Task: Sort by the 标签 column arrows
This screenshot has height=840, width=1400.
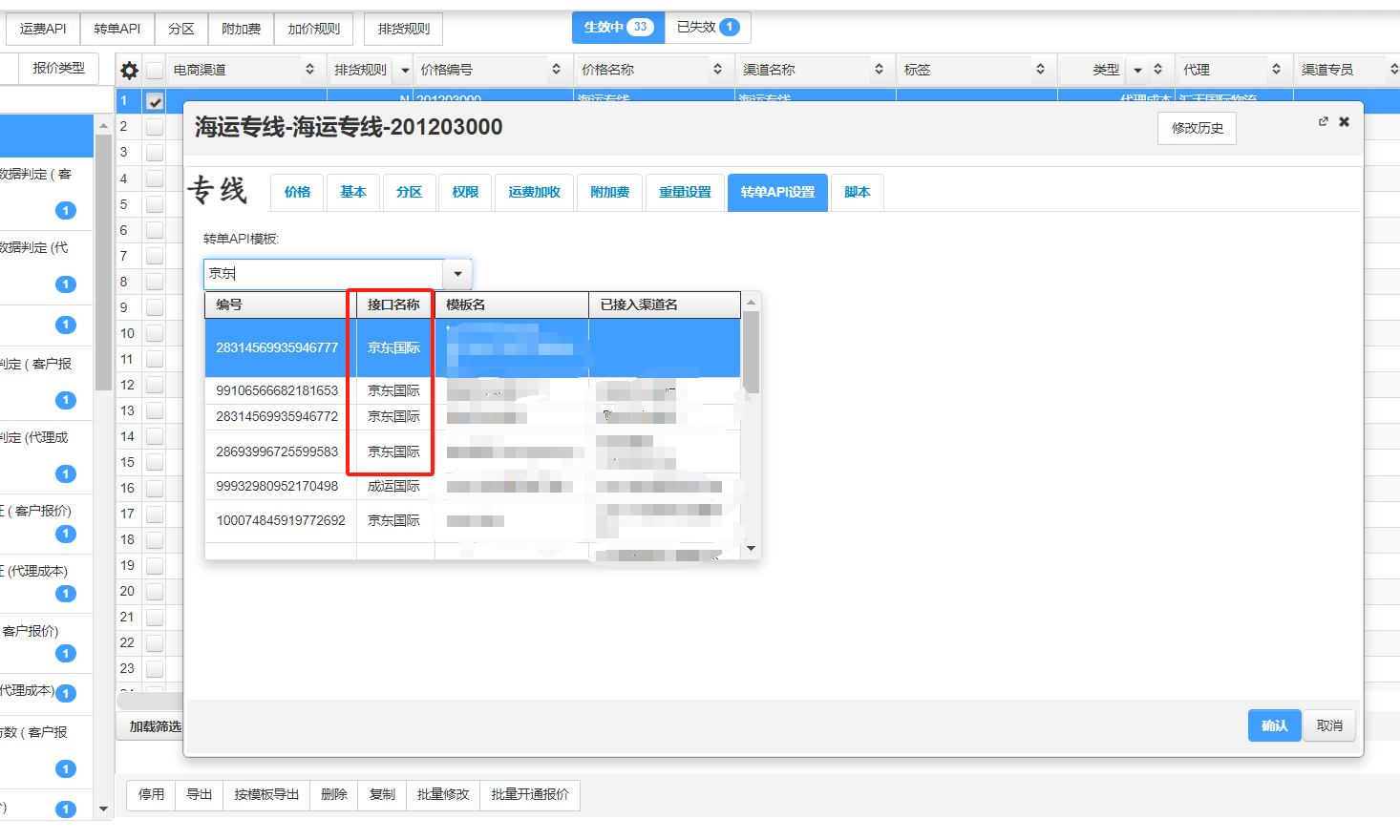Action: pyautogui.click(x=1040, y=69)
